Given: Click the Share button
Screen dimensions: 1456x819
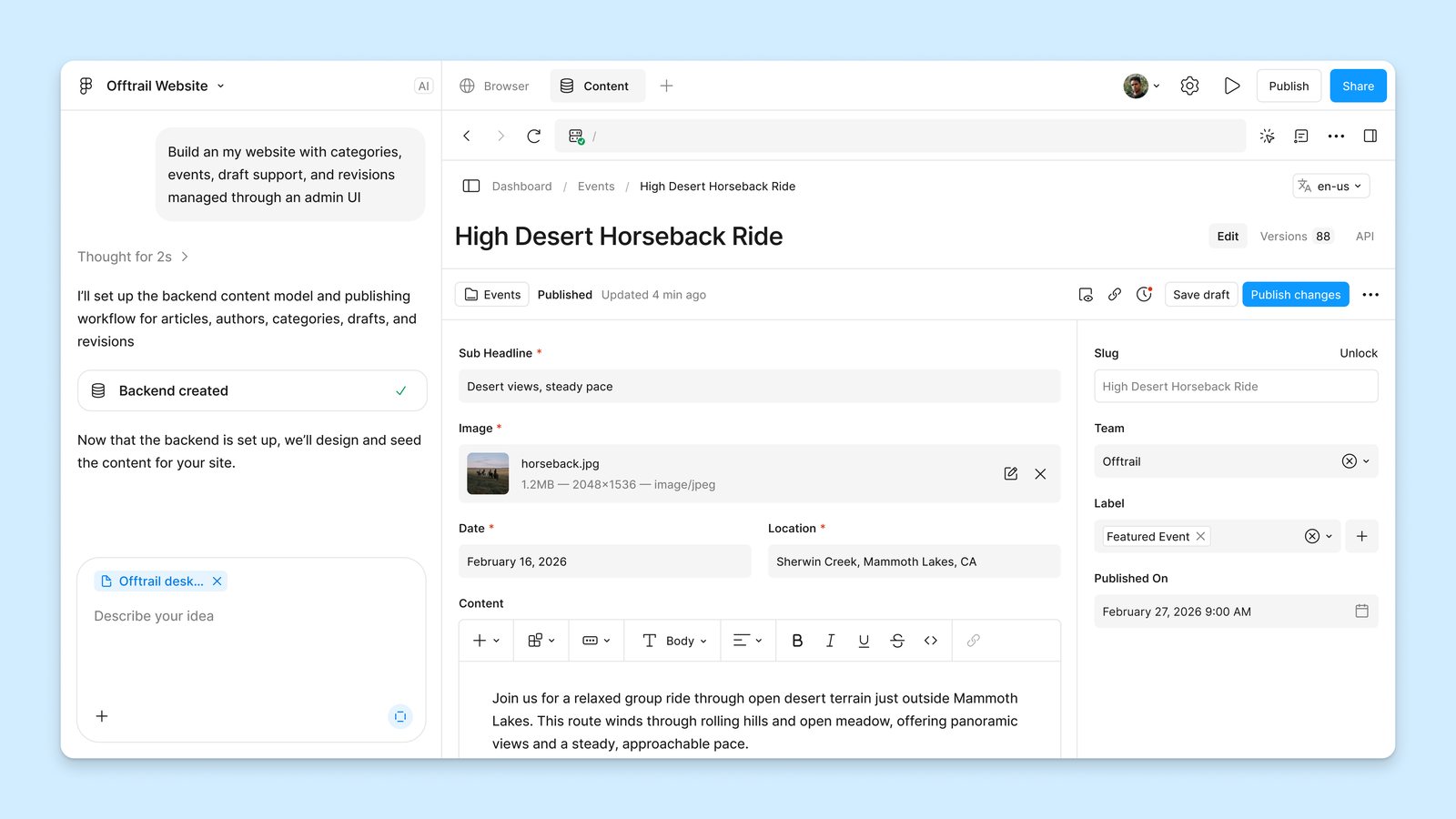Looking at the screenshot, I should (1358, 86).
